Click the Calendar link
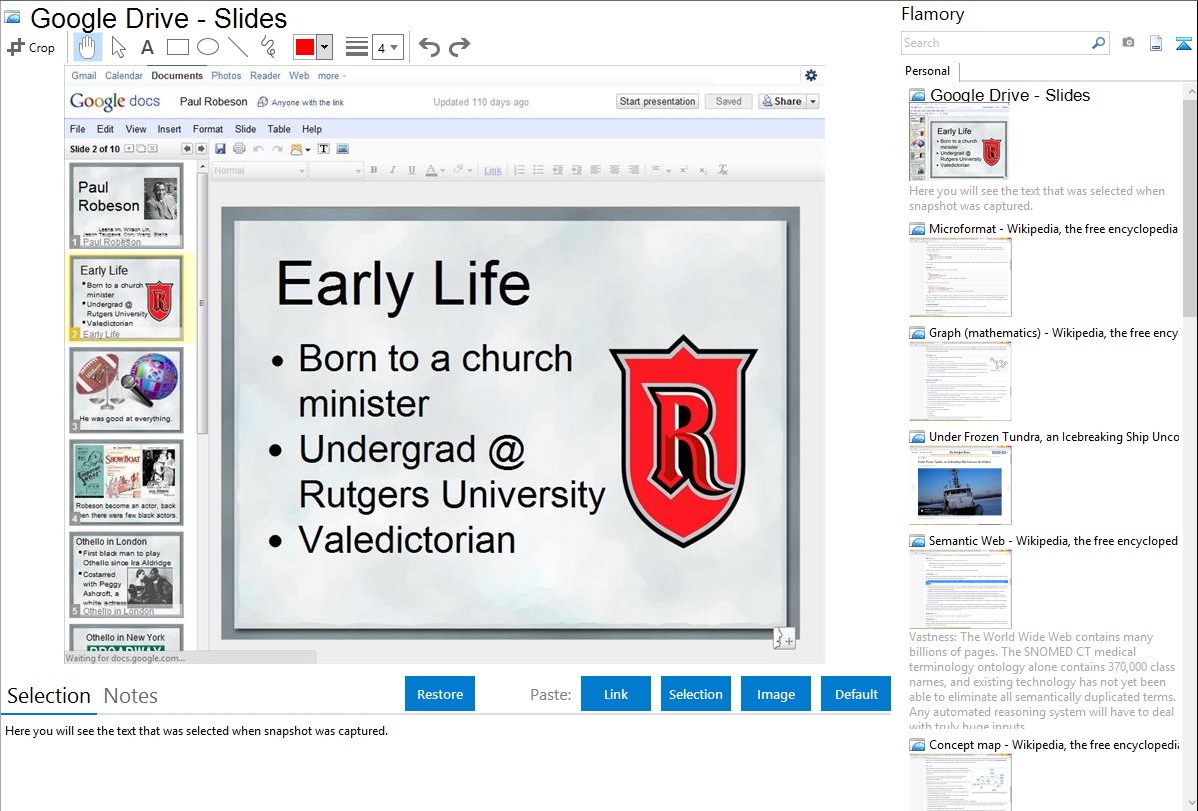This screenshot has height=811, width=1198. coord(124,76)
